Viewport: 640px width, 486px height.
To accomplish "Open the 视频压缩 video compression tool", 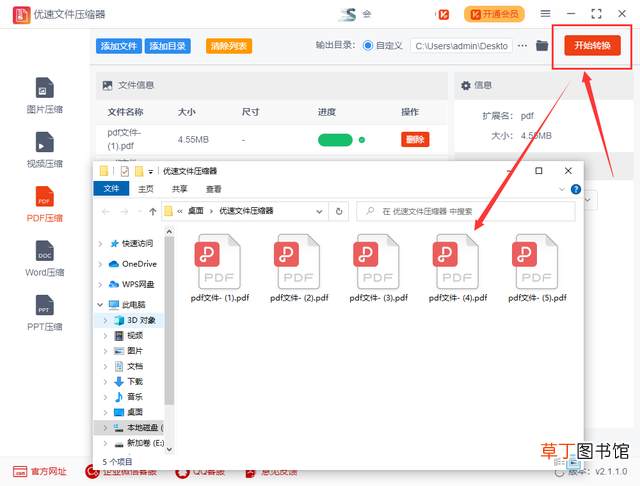I will (x=44, y=150).
